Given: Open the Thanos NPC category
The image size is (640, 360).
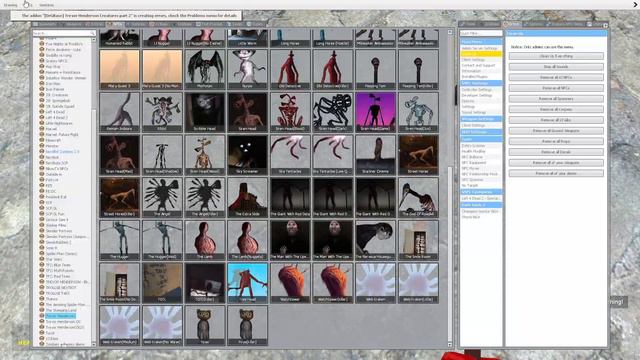Looking at the screenshot, I should (x=51, y=299).
